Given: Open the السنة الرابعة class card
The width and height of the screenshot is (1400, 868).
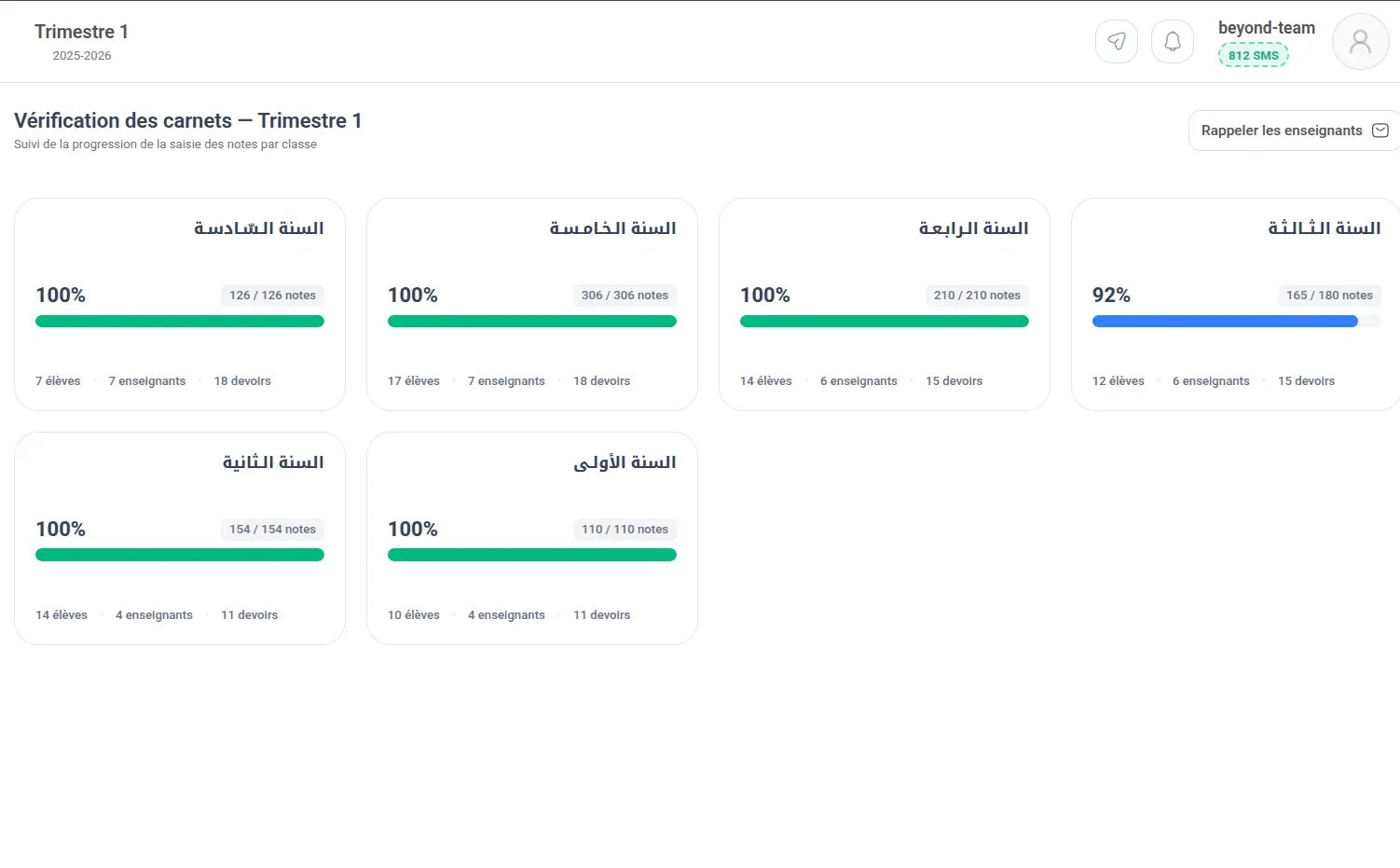Looking at the screenshot, I should (885, 304).
